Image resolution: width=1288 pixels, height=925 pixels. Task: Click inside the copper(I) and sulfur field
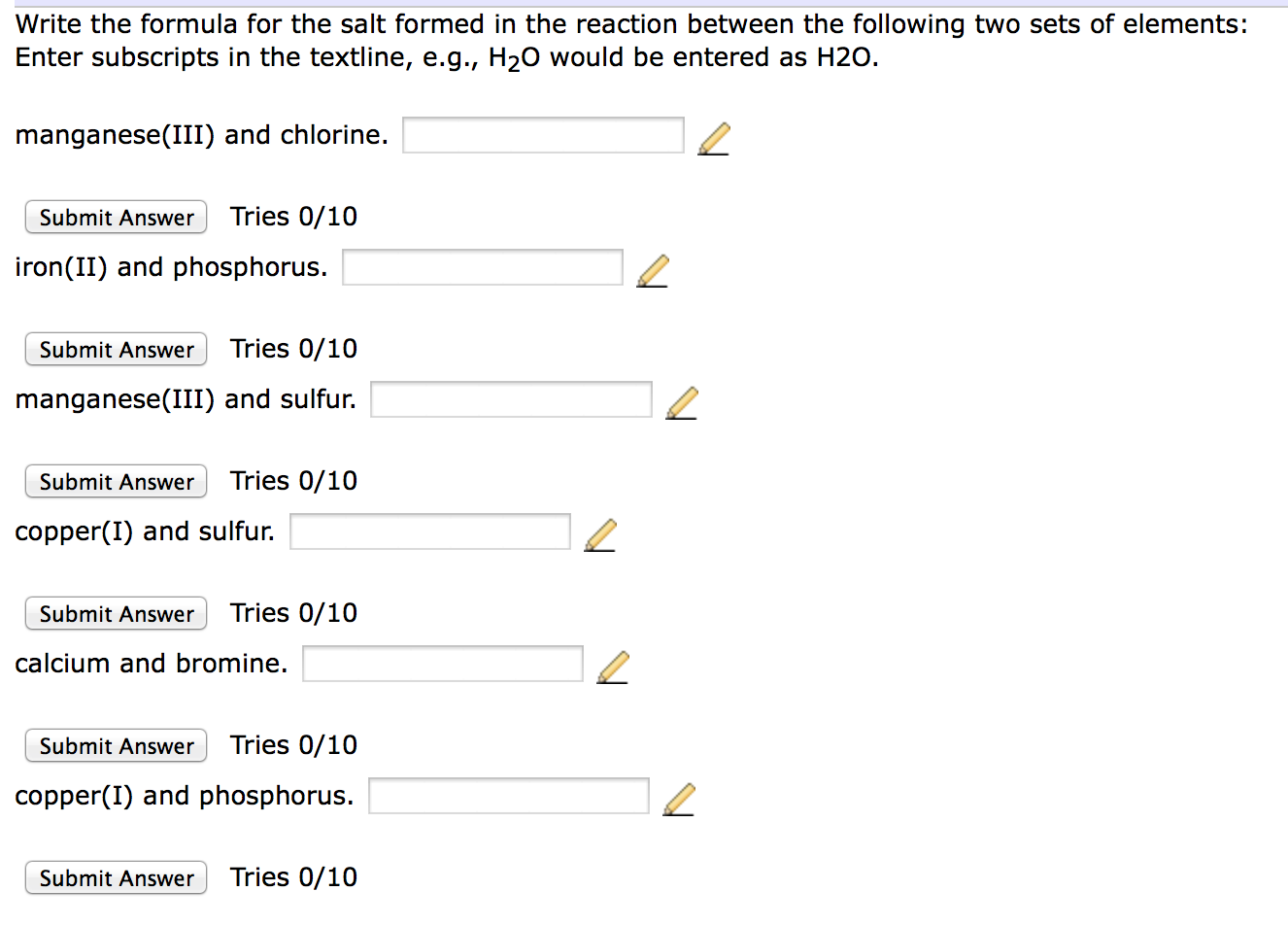[x=429, y=531]
